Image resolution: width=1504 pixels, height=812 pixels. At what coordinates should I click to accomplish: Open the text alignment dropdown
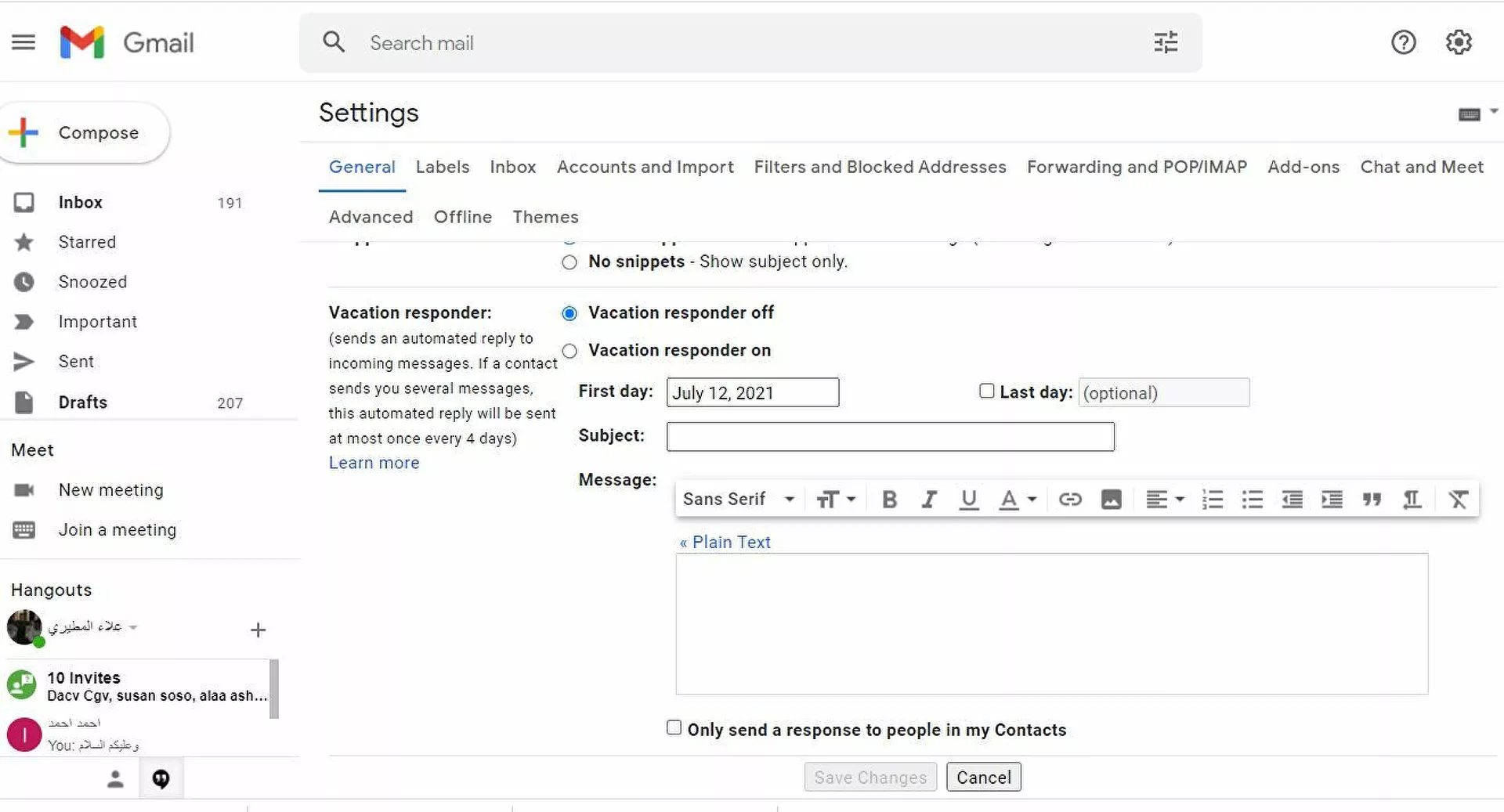pos(1164,500)
